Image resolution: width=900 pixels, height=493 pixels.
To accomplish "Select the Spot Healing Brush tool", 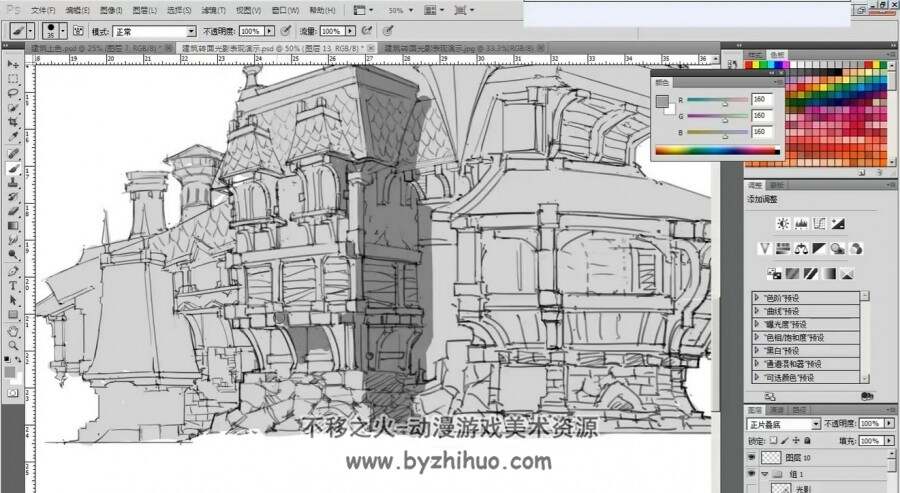I will tap(13, 153).
